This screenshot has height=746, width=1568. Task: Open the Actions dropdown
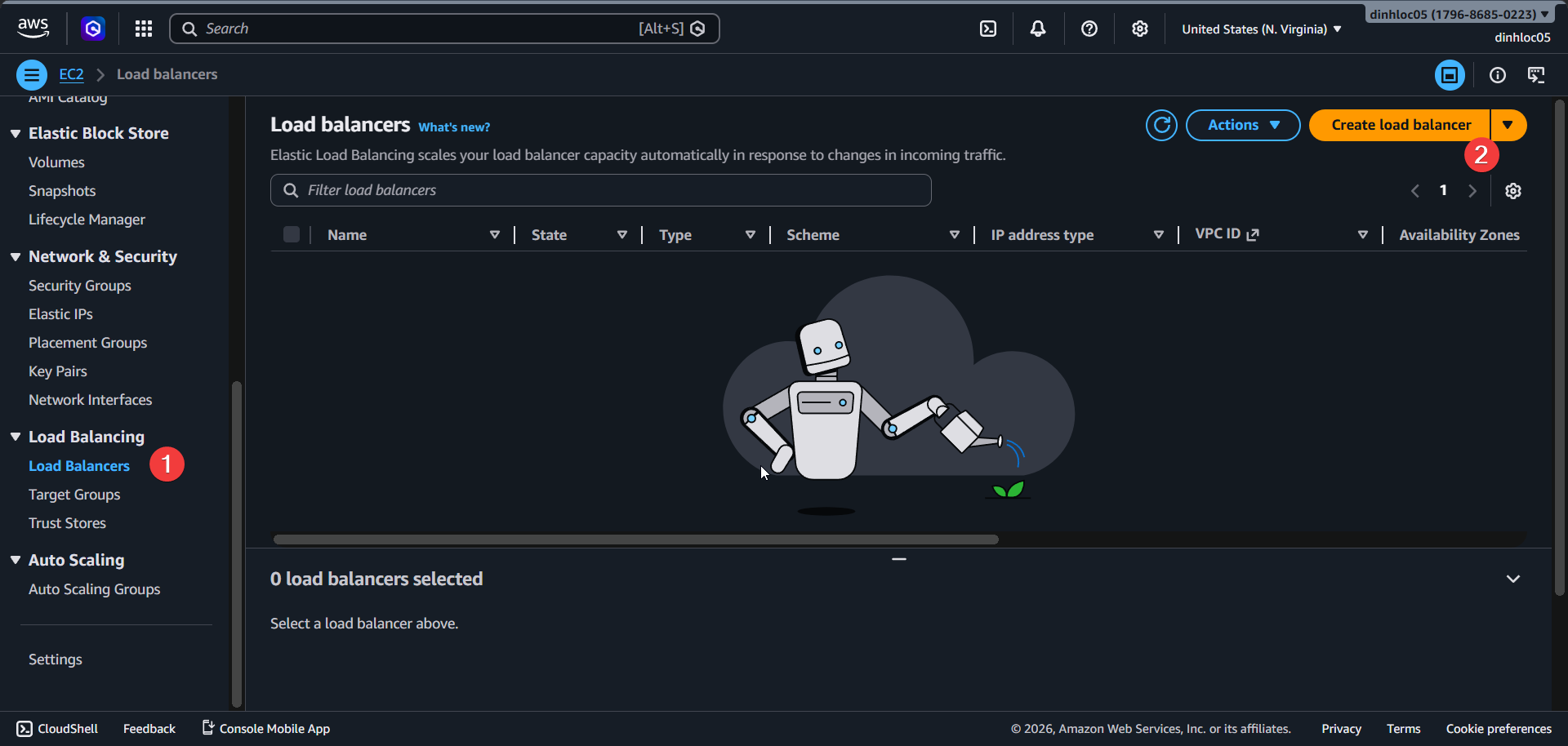pyautogui.click(x=1242, y=125)
